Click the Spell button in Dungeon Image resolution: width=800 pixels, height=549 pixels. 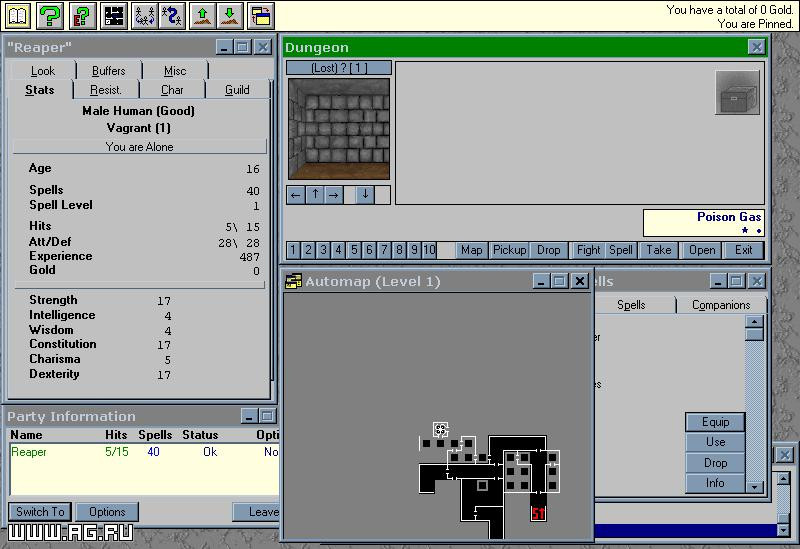(621, 250)
